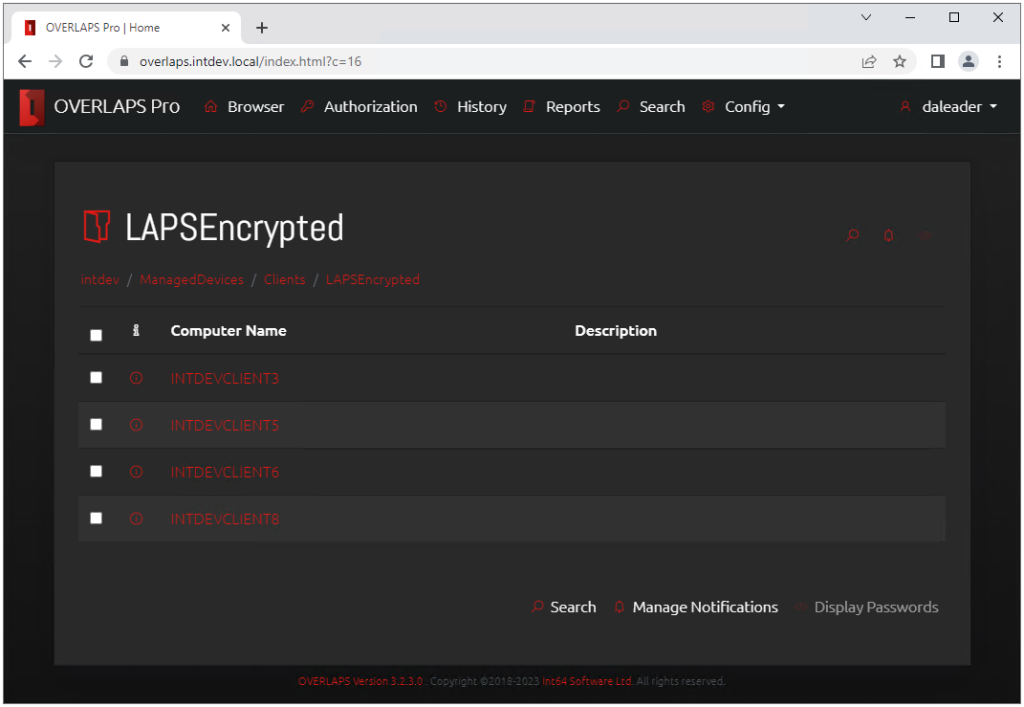Image resolution: width=1024 pixels, height=707 pixels.
Task: Open the Authorization page
Action: [359, 107]
